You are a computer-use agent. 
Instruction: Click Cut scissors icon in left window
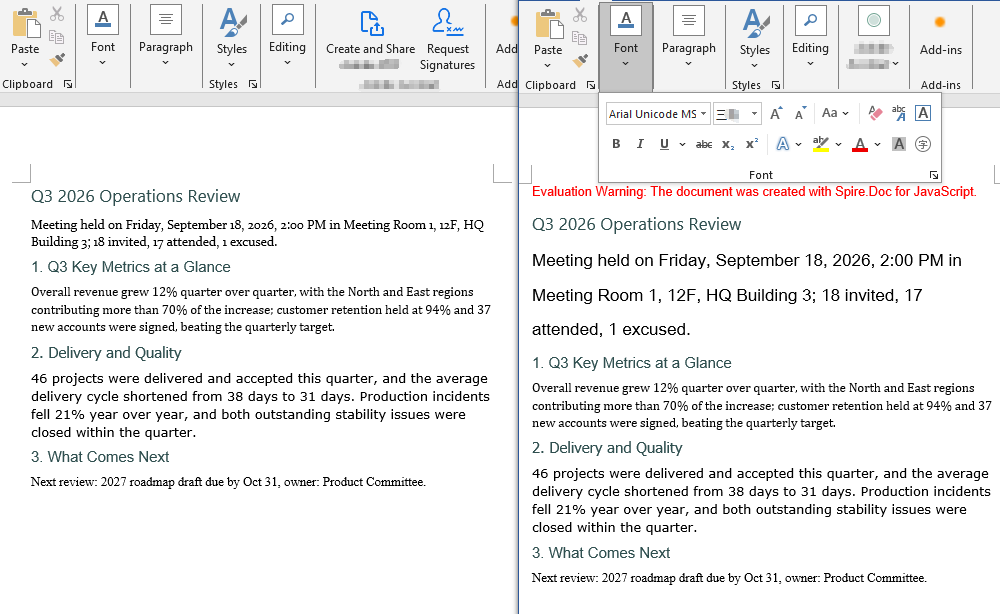(x=57, y=13)
